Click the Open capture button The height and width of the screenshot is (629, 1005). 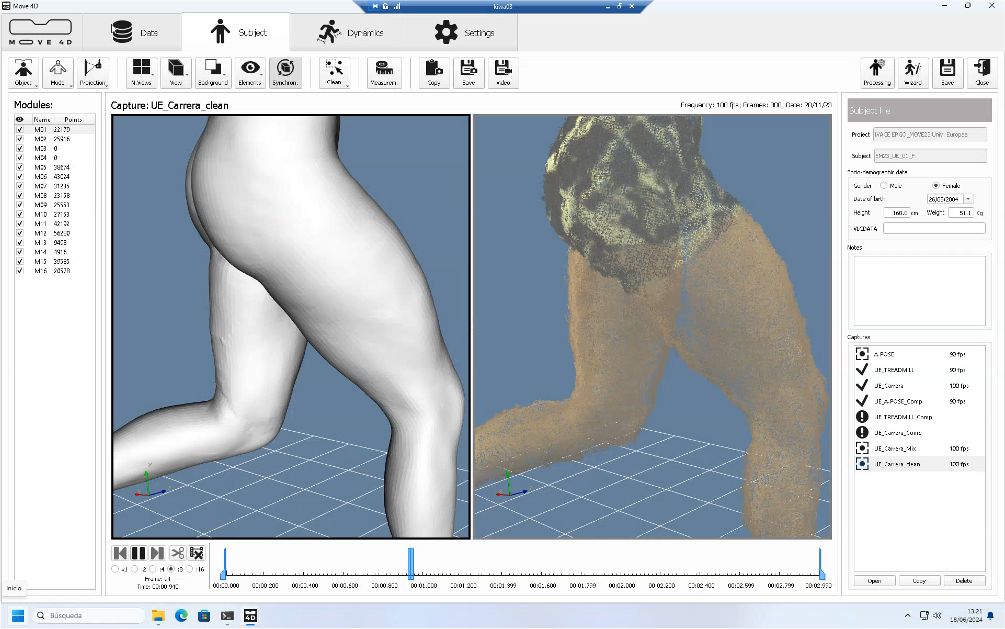(x=873, y=580)
